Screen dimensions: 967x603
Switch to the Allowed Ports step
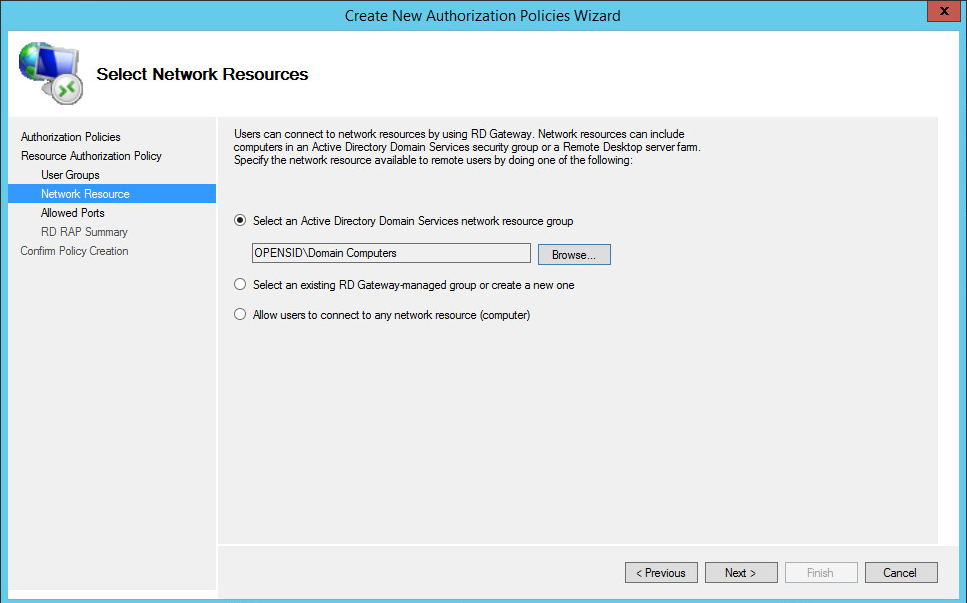(73, 213)
